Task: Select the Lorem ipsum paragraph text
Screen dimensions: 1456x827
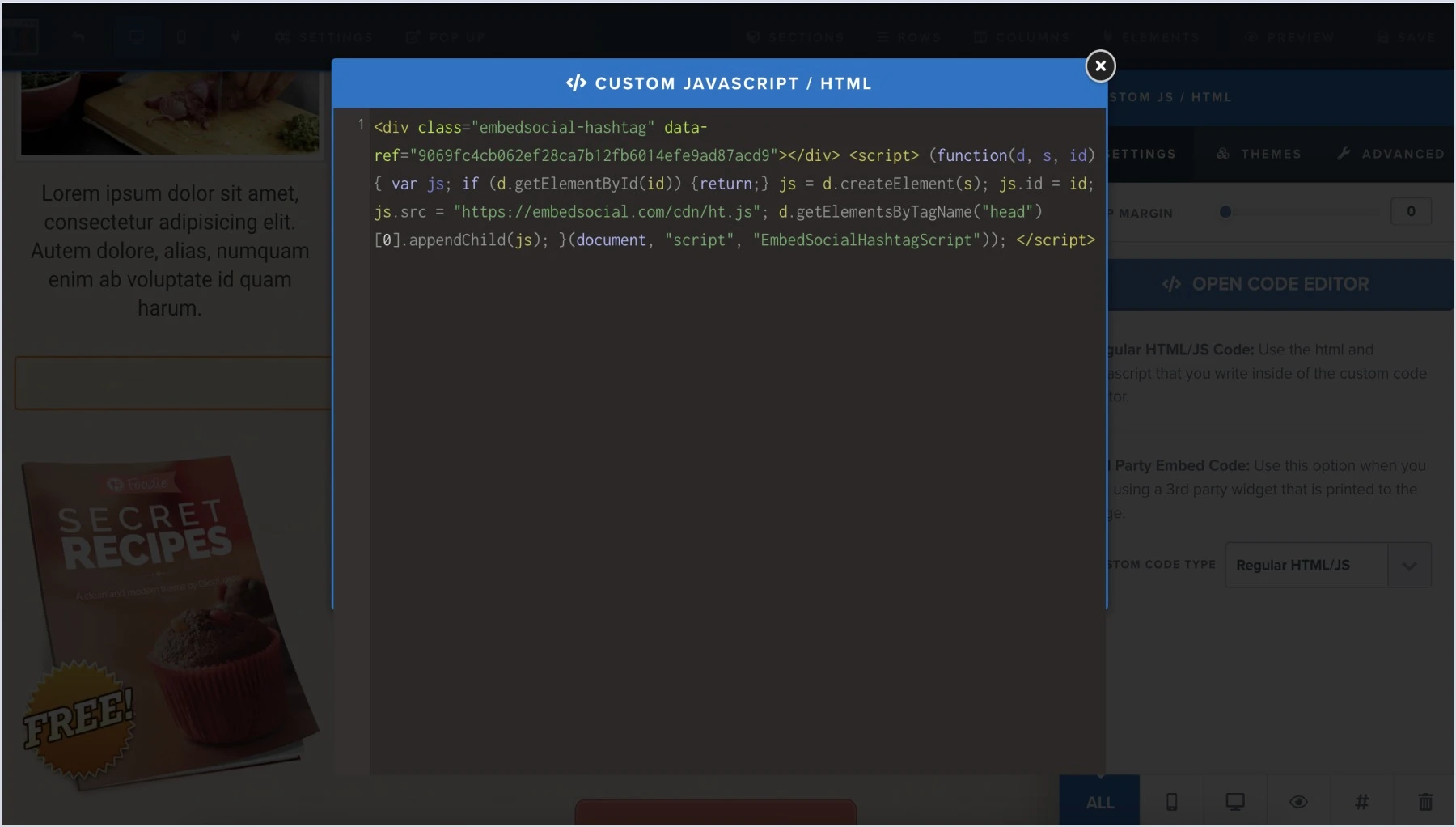Action: [170, 251]
